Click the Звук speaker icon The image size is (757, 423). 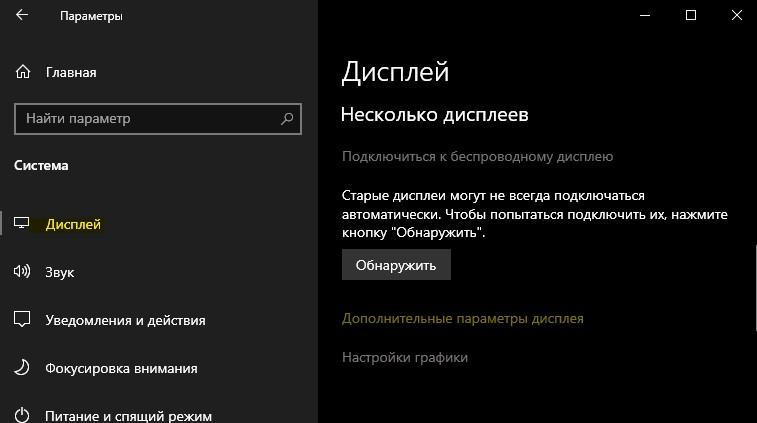click(22, 271)
